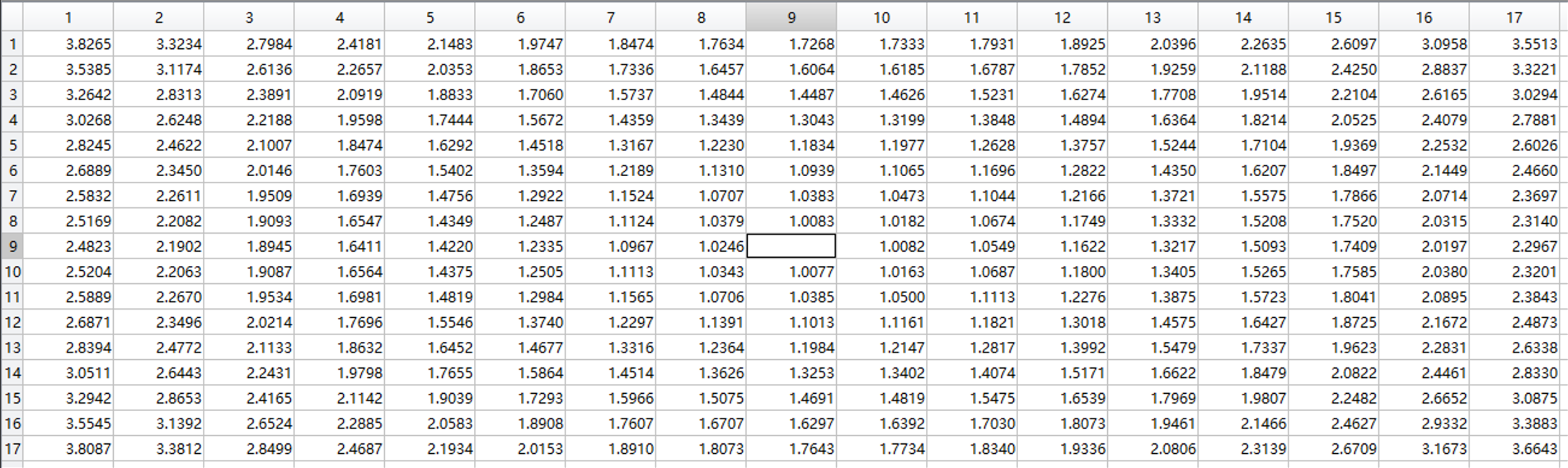Select row header 6

coord(12,171)
